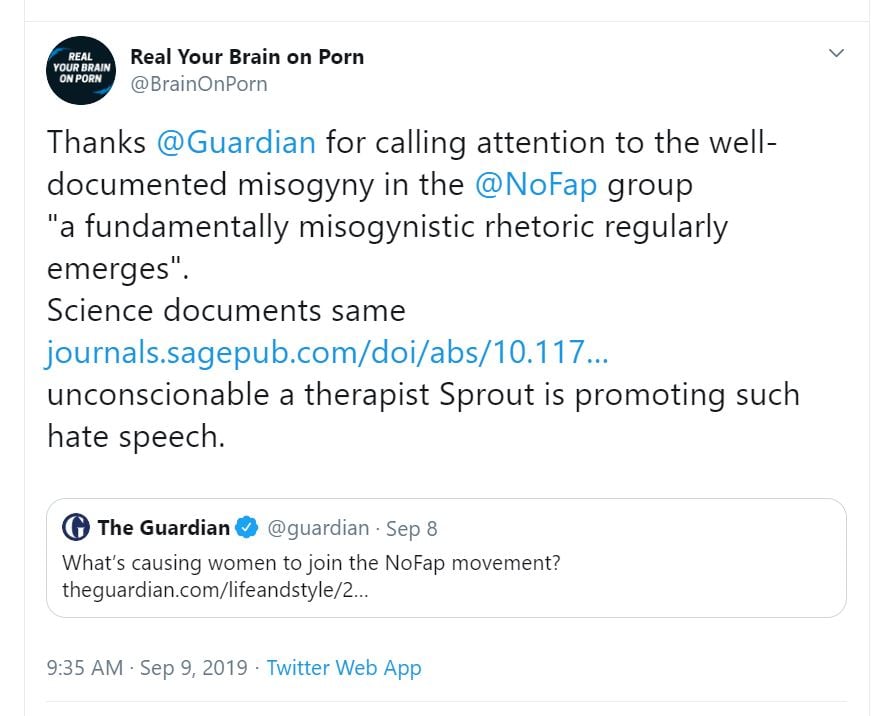Expand the tweet options chevron menu
The width and height of the screenshot is (895, 716).
tap(836, 53)
